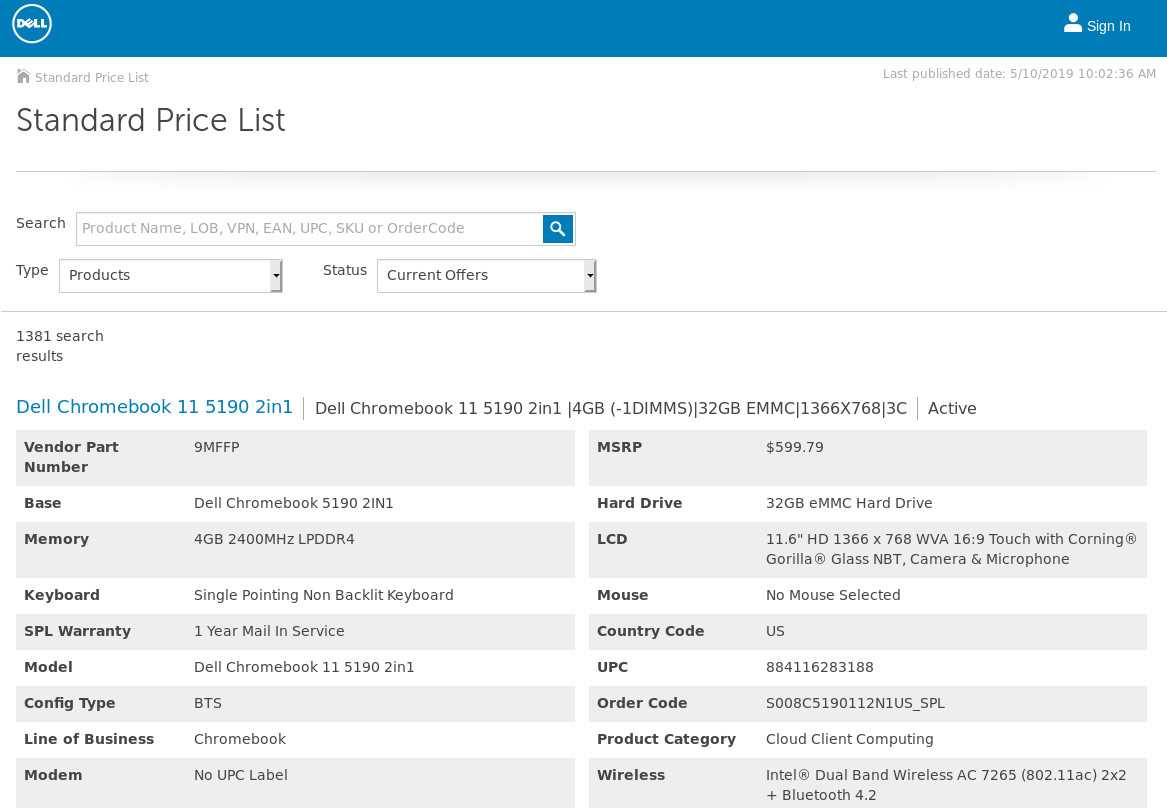Screen dimensions: 1167x808
Task: Click the Type dropdown arrow
Action: 276,275
